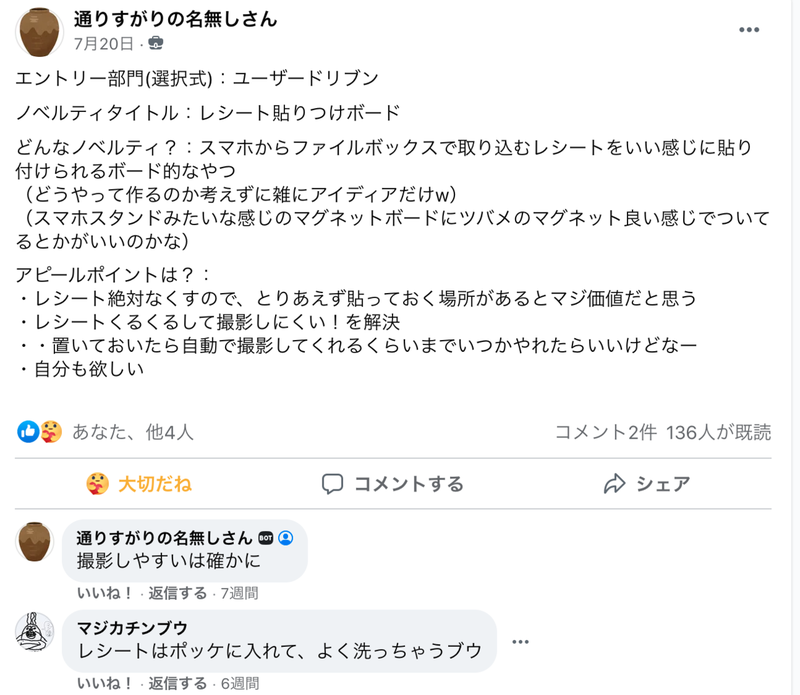Click the blue like reaction icon
This screenshot has width=800, height=695.
[x=28, y=432]
